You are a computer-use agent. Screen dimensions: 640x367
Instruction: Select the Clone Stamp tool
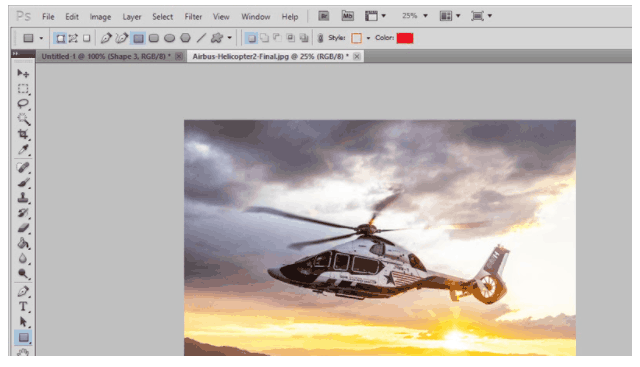23,198
